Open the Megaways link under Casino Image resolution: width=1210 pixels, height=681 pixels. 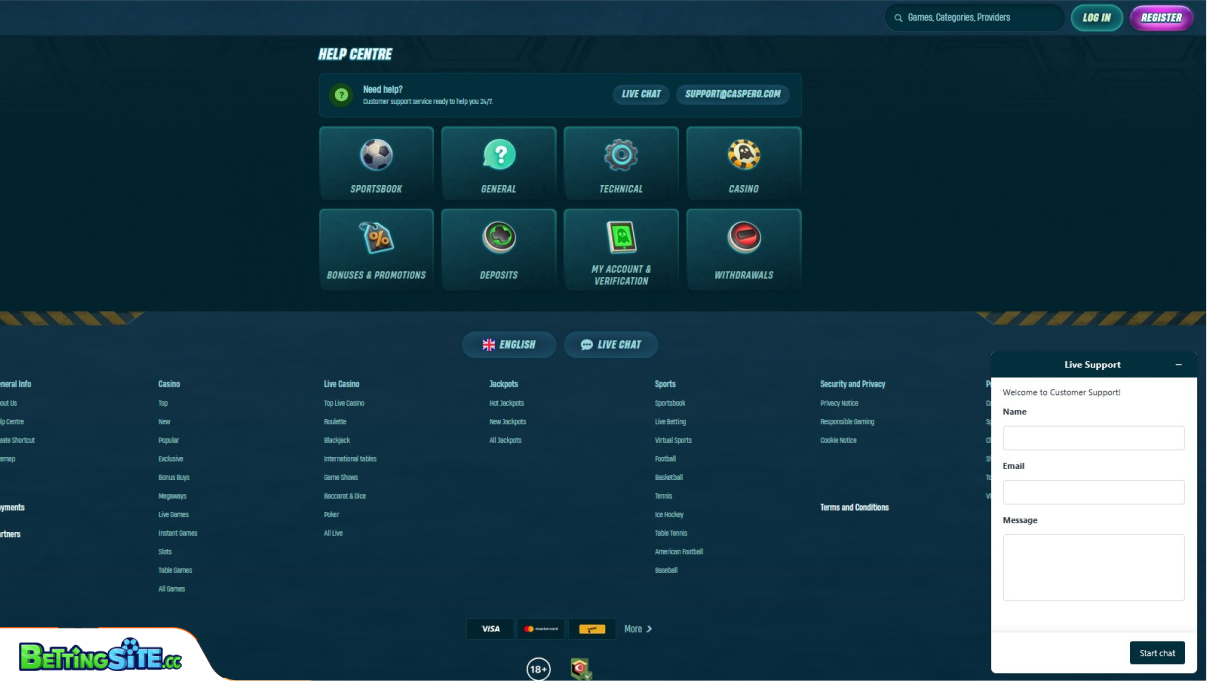[x=172, y=496]
